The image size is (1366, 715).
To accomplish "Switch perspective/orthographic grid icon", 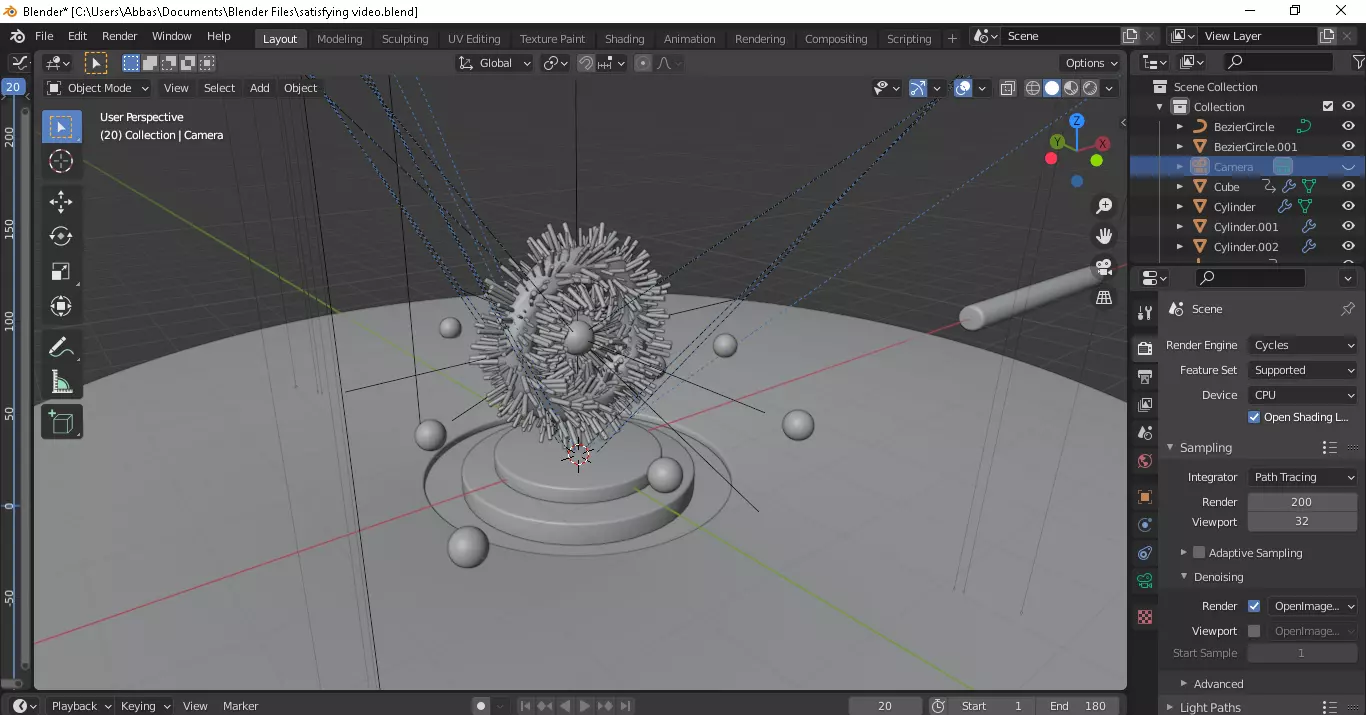I will 1104,297.
